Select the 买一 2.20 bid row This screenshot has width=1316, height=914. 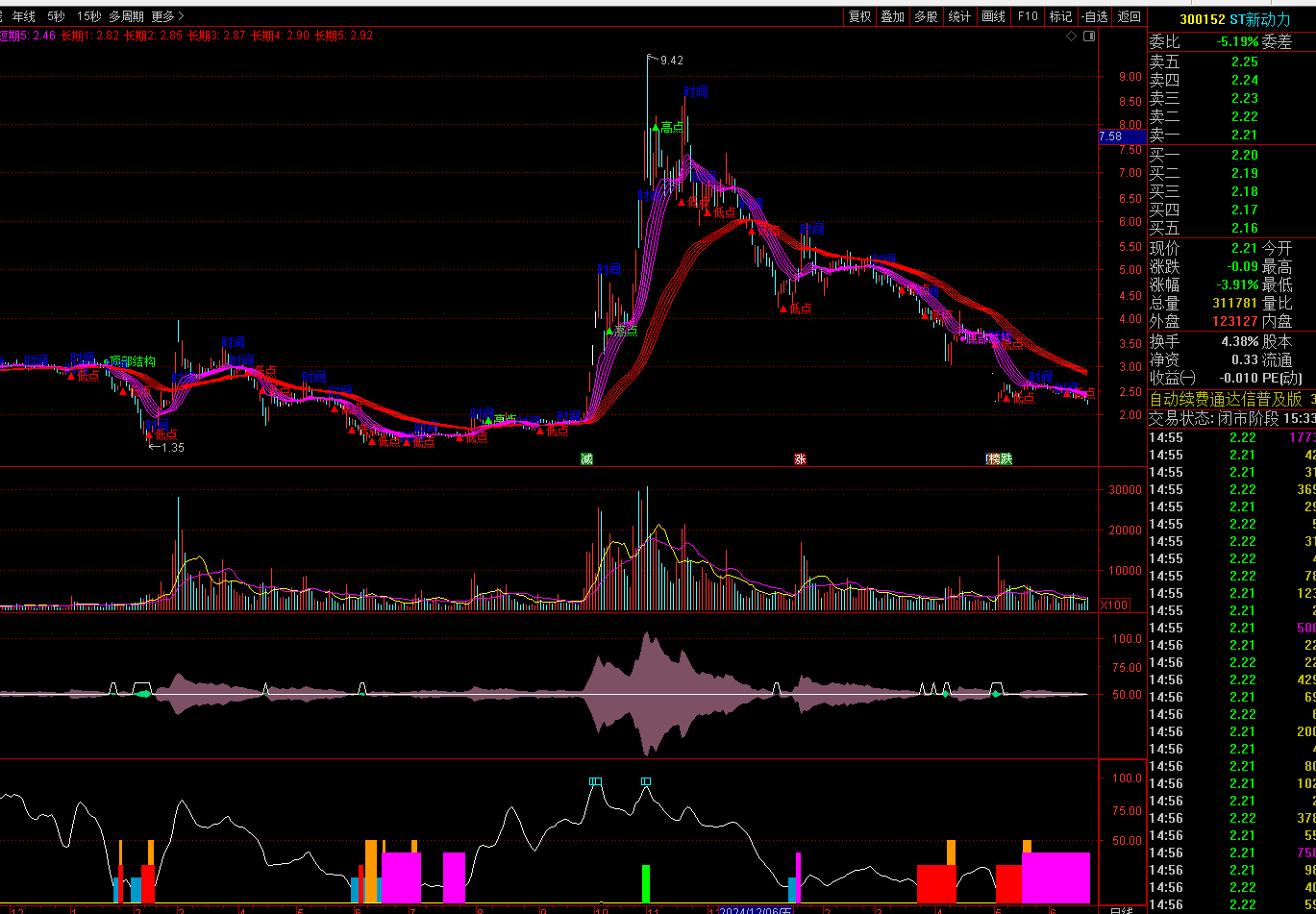pos(1232,155)
